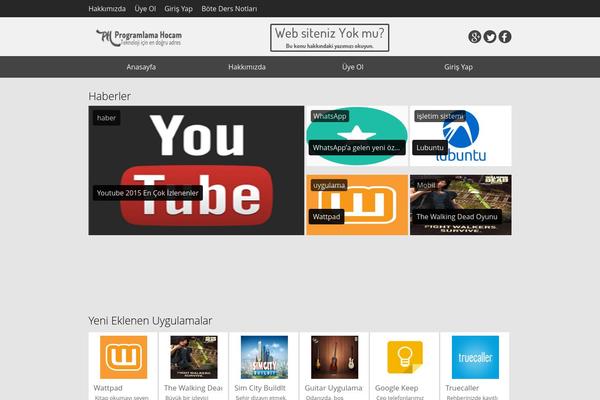Open 'WhatsApp'a gelen yeni öz...' headline
The image size is (600, 400).
(357, 148)
